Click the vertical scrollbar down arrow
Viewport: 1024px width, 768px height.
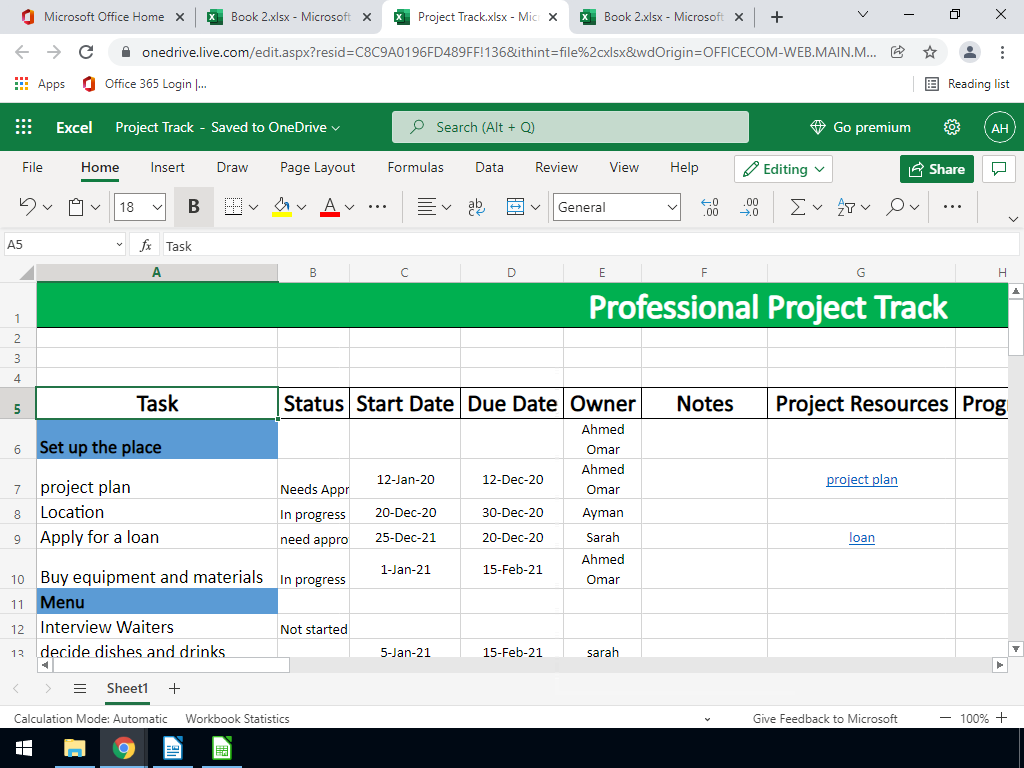pos(1016,648)
